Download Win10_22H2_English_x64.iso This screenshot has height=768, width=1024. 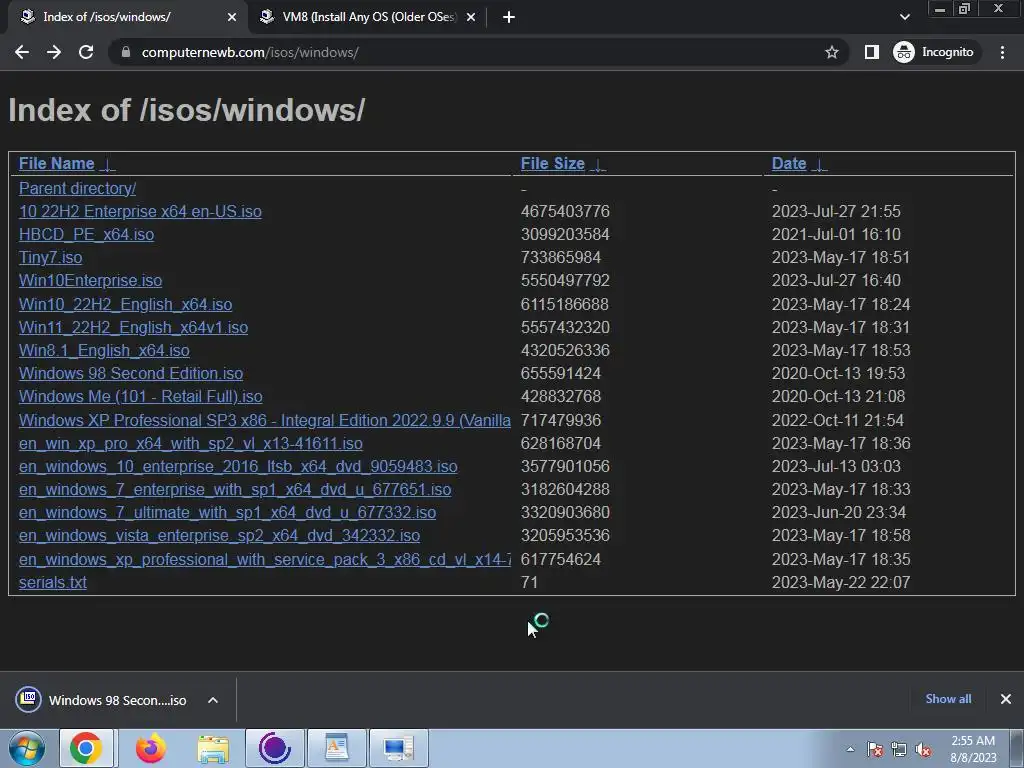[x=125, y=304]
